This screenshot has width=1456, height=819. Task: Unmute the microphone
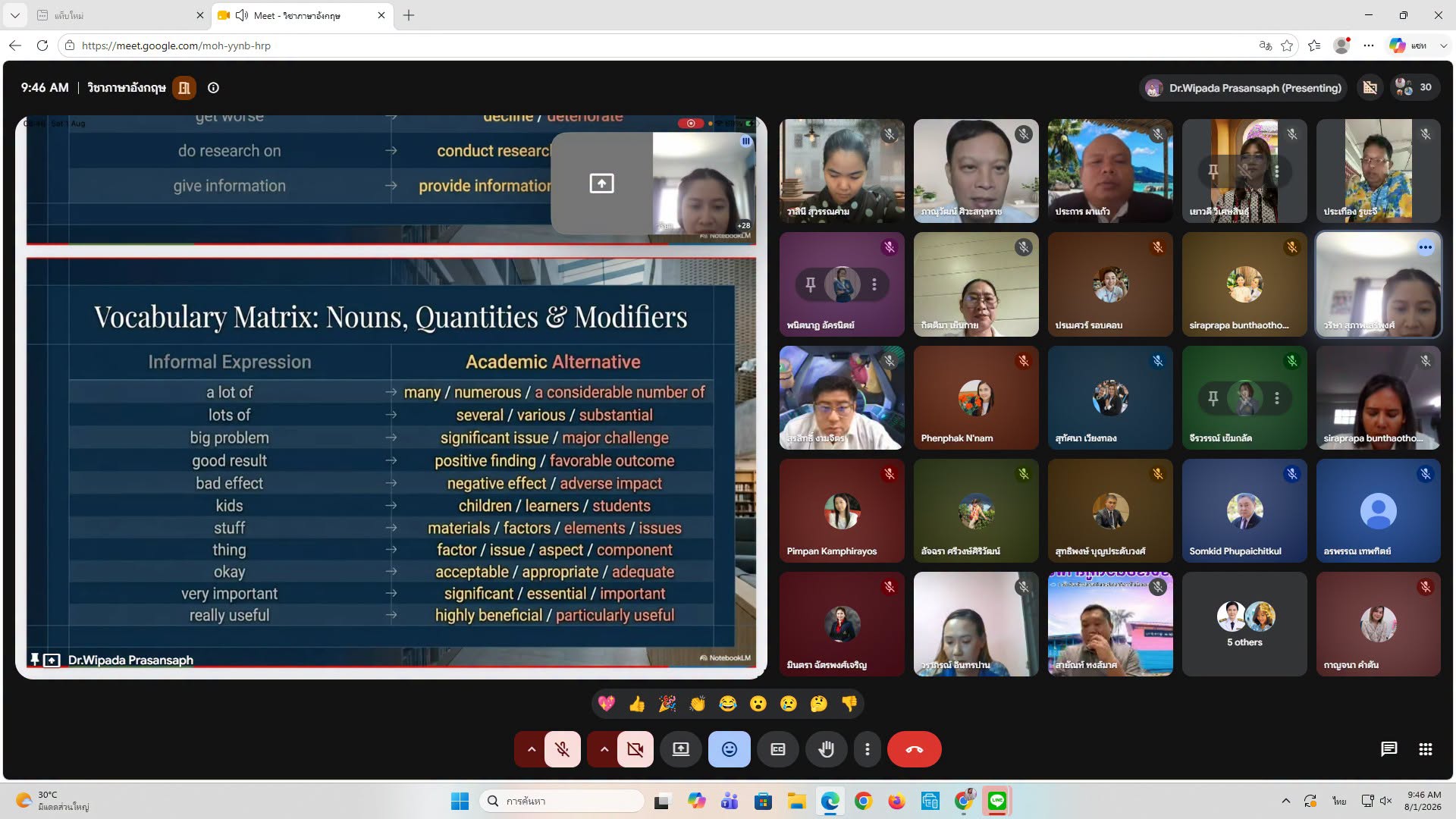(x=562, y=749)
